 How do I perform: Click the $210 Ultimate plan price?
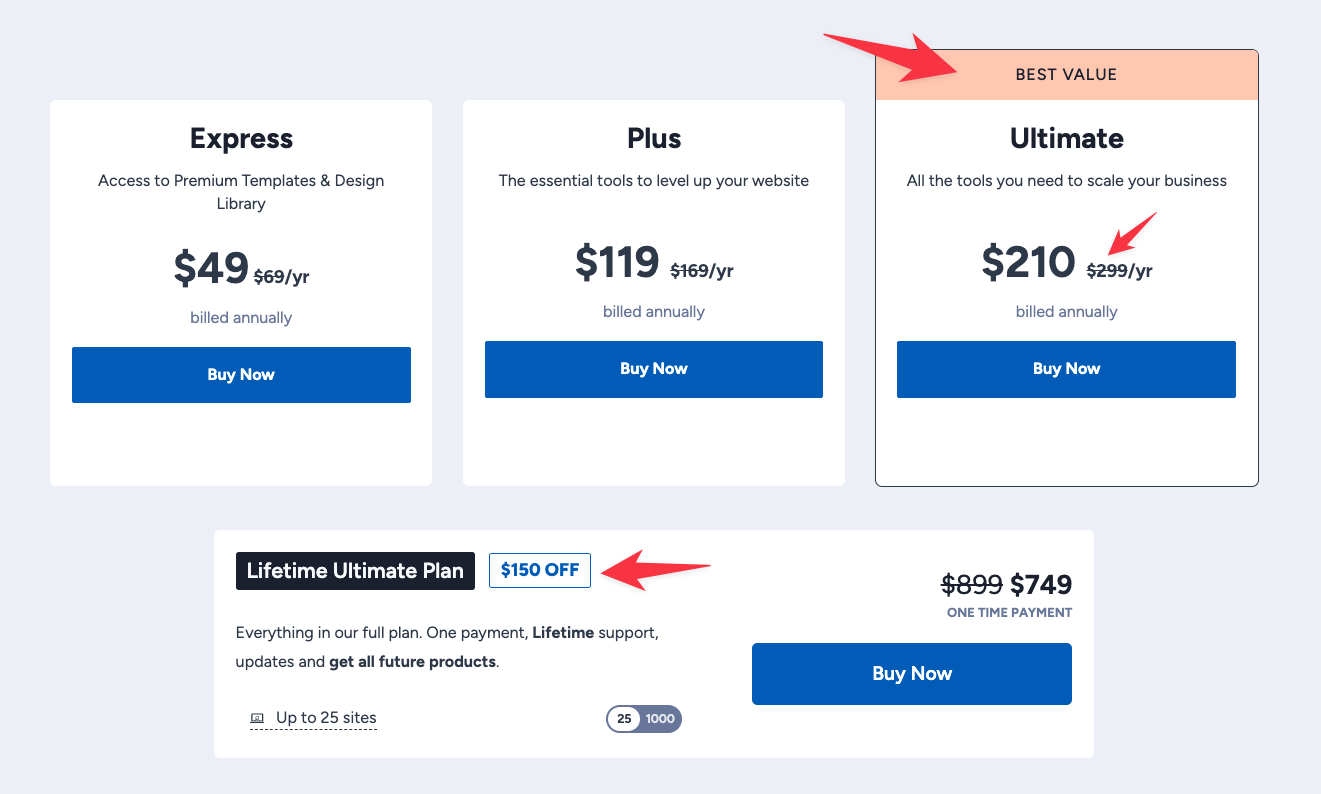pos(1030,263)
